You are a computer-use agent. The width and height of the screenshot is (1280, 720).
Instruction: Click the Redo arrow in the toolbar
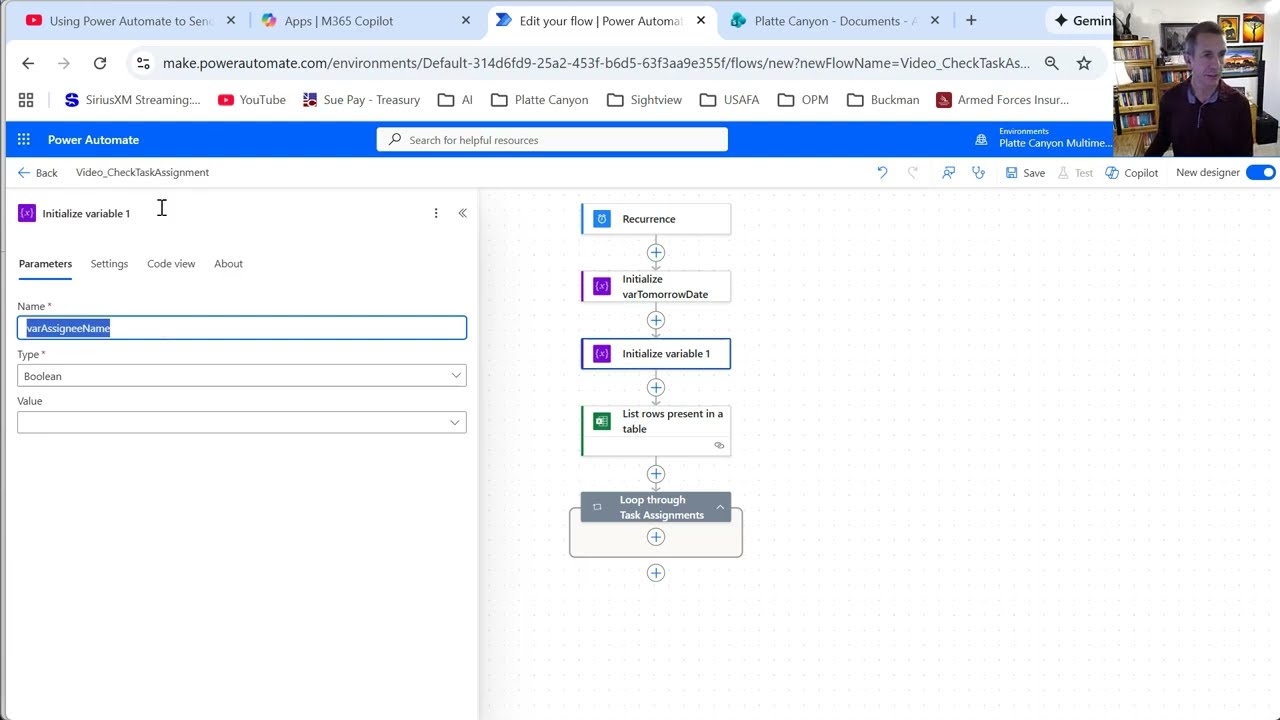912,172
